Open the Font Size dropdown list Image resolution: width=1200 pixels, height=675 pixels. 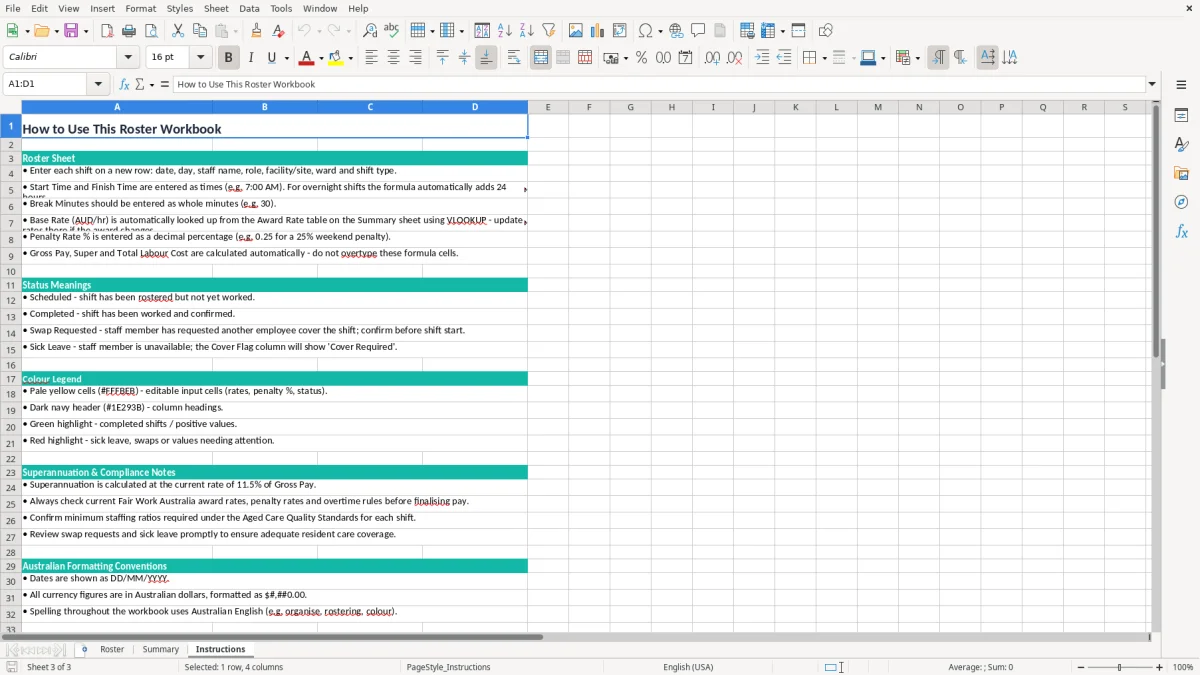pyautogui.click(x=200, y=58)
